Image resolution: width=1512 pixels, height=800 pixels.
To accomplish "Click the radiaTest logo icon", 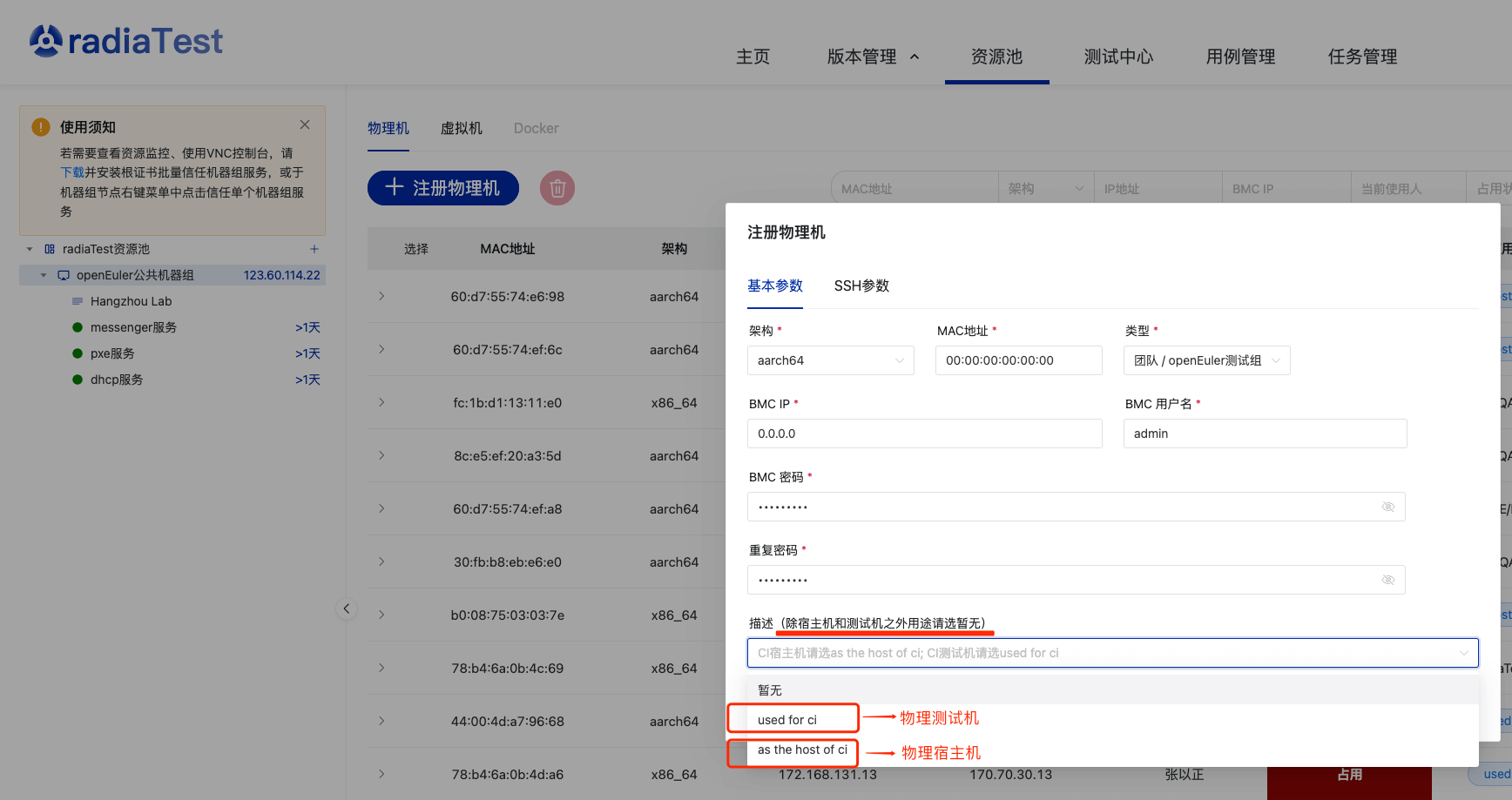I will pos(46,41).
